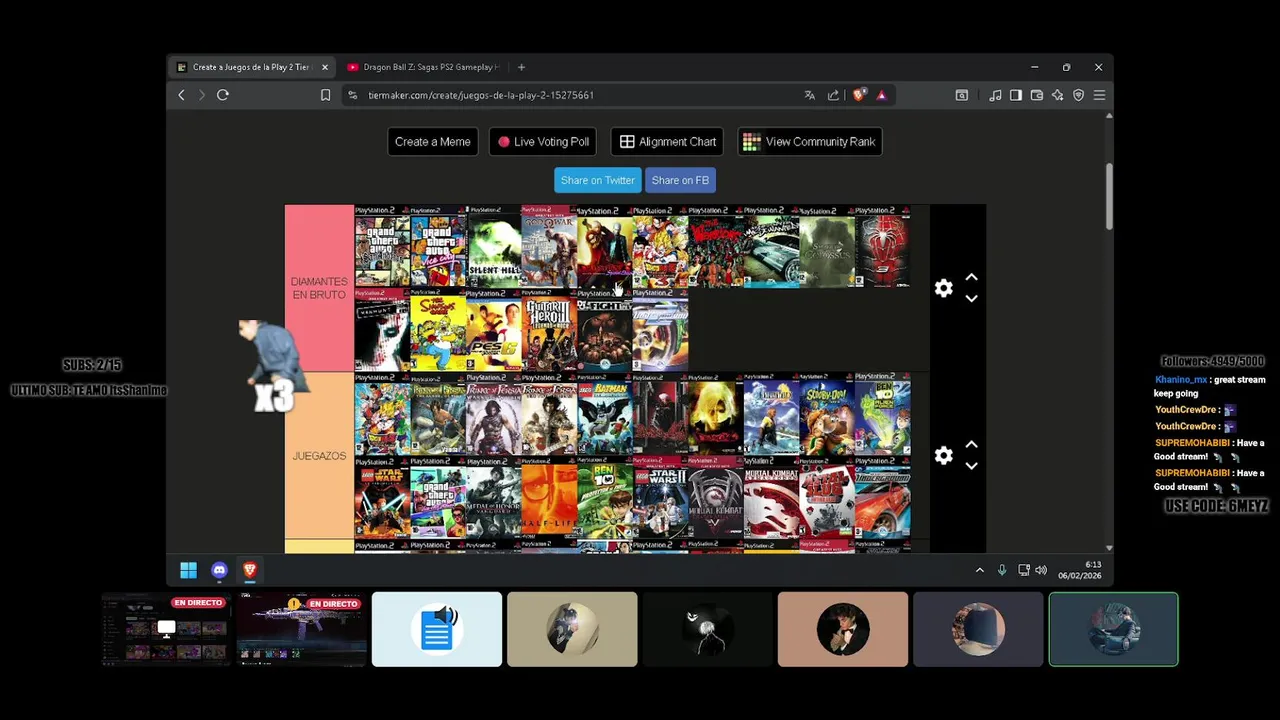Click the page vertical scrollbar thumb

pos(1109,195)
